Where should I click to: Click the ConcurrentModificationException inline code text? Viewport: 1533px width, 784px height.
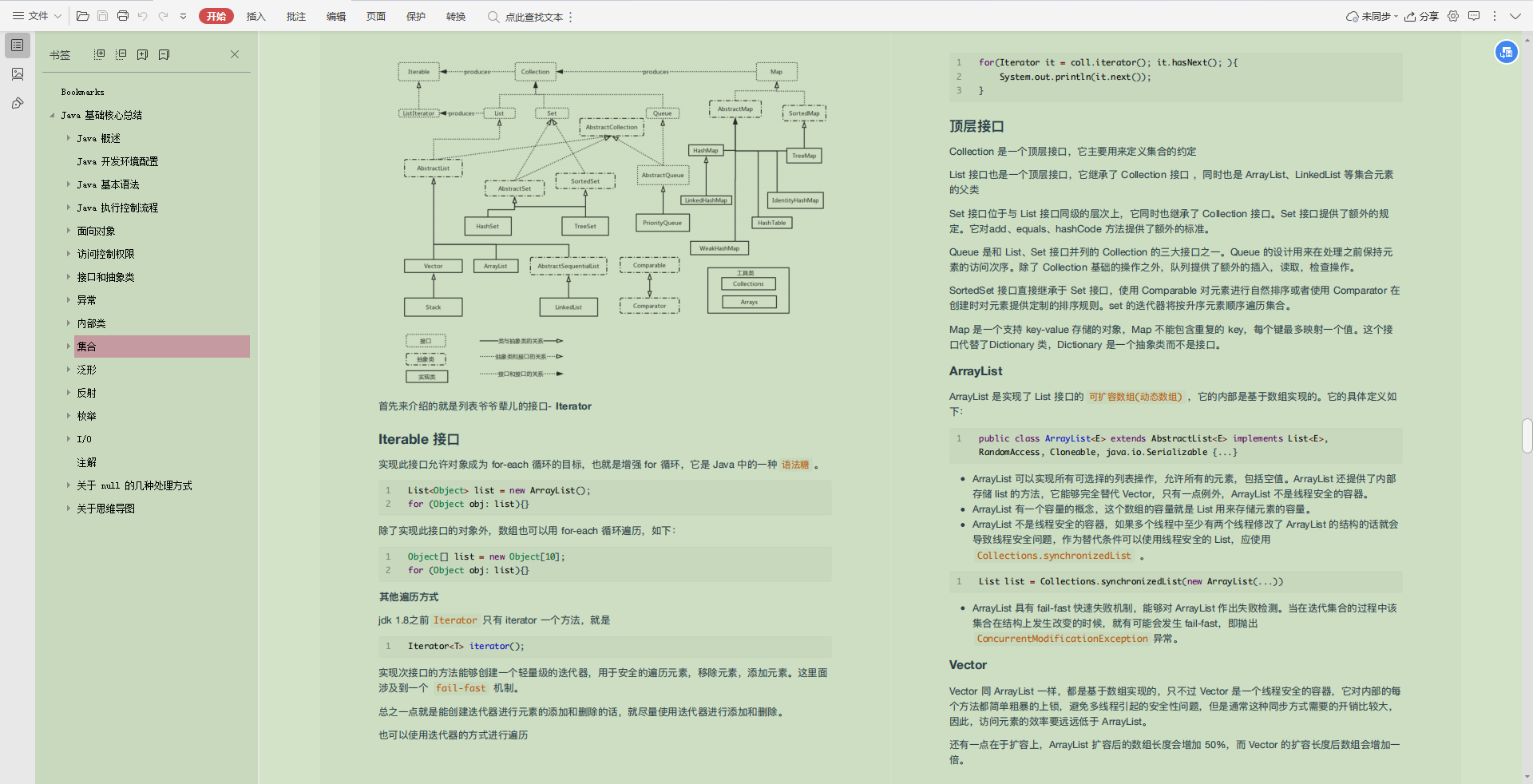(1062, 639)
